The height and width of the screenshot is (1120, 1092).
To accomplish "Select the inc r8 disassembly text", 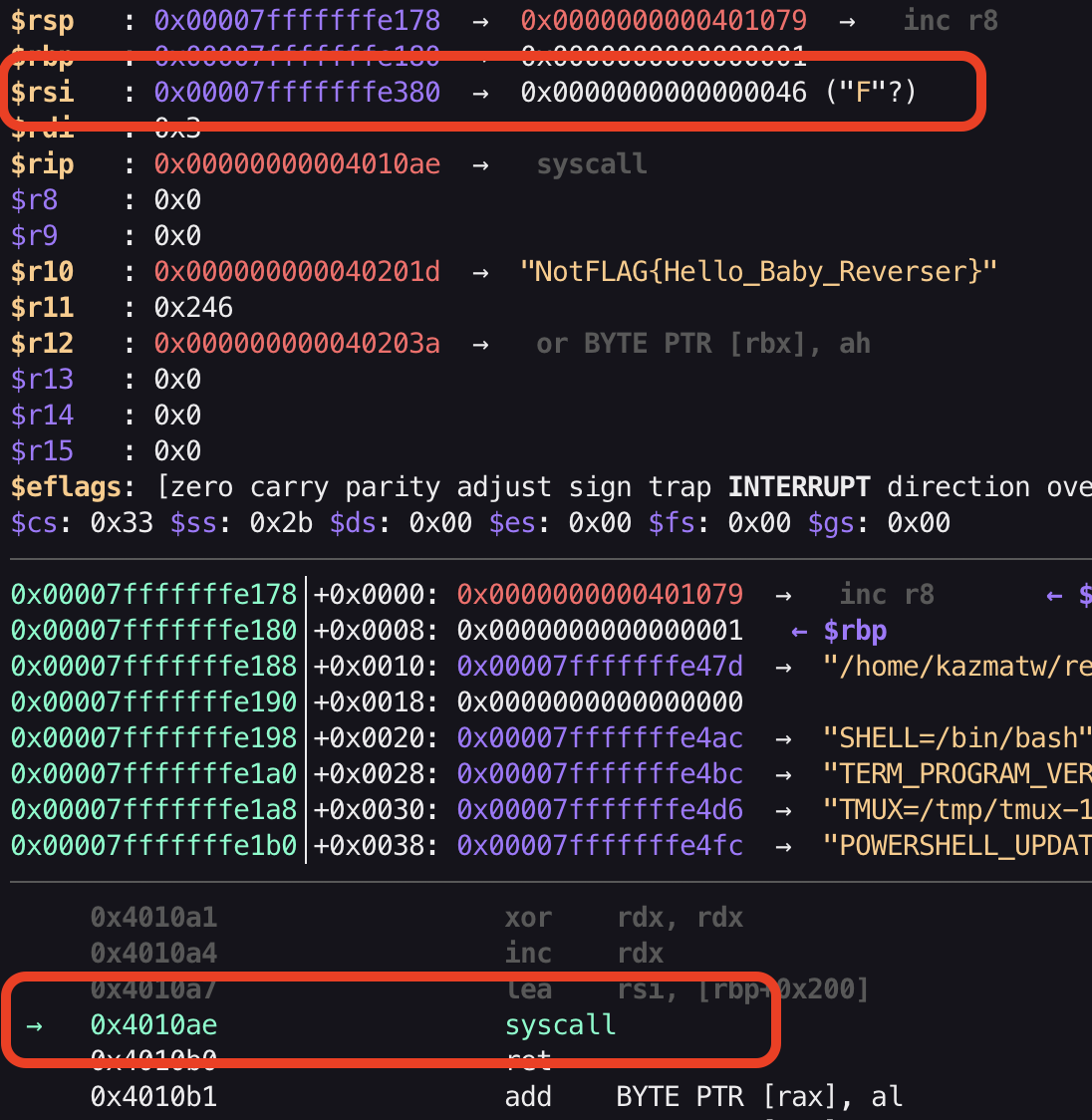I will (889, 594).
